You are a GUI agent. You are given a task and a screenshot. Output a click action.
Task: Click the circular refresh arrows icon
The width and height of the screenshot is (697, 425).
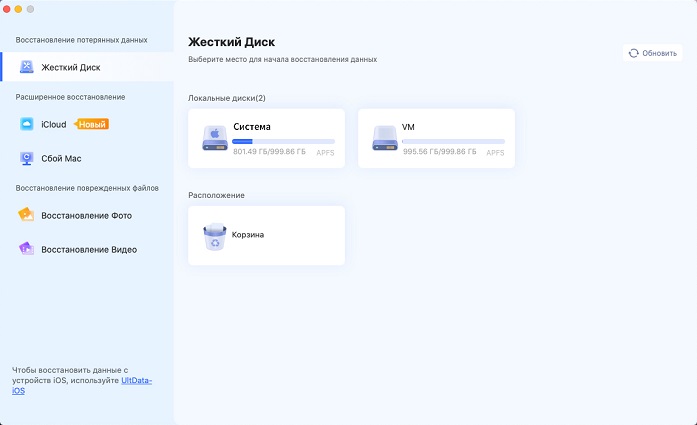pyautogui.click(x=634, y=53)
